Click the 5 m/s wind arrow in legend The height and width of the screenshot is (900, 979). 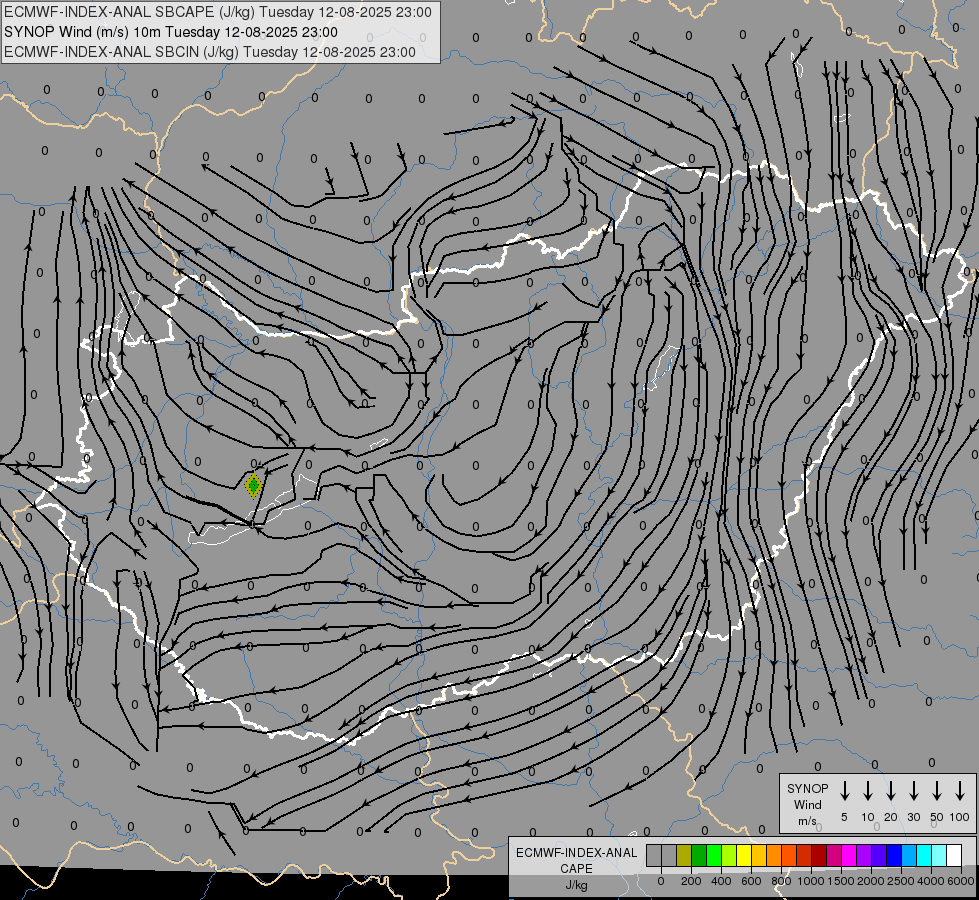coord(844,791)
